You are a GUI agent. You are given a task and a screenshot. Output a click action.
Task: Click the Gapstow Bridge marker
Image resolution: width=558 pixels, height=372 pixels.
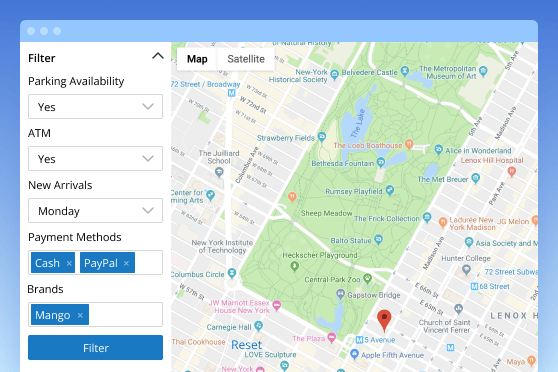point(340,294)
